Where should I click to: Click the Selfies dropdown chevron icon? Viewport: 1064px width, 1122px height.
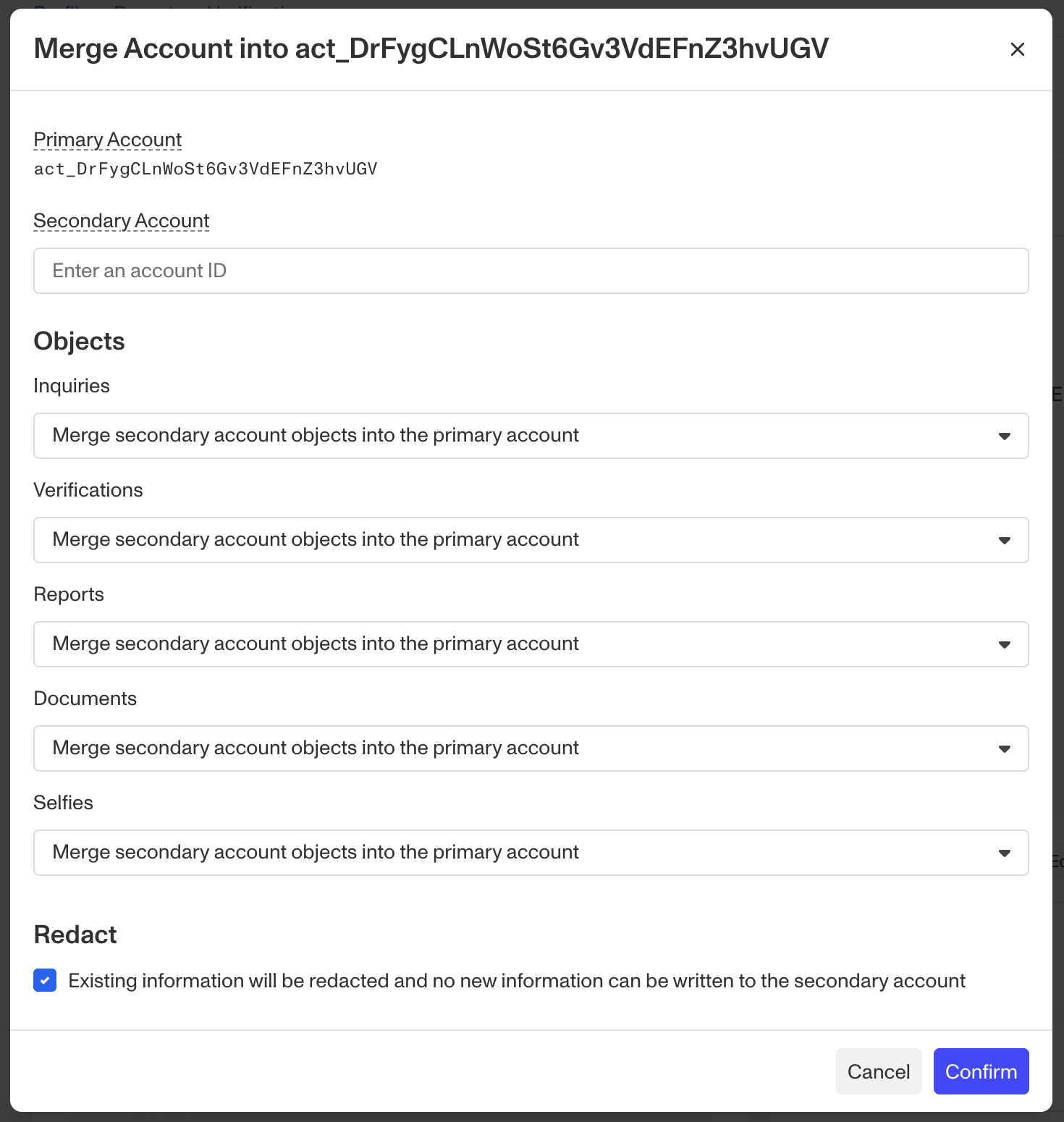coord(1005,853)
